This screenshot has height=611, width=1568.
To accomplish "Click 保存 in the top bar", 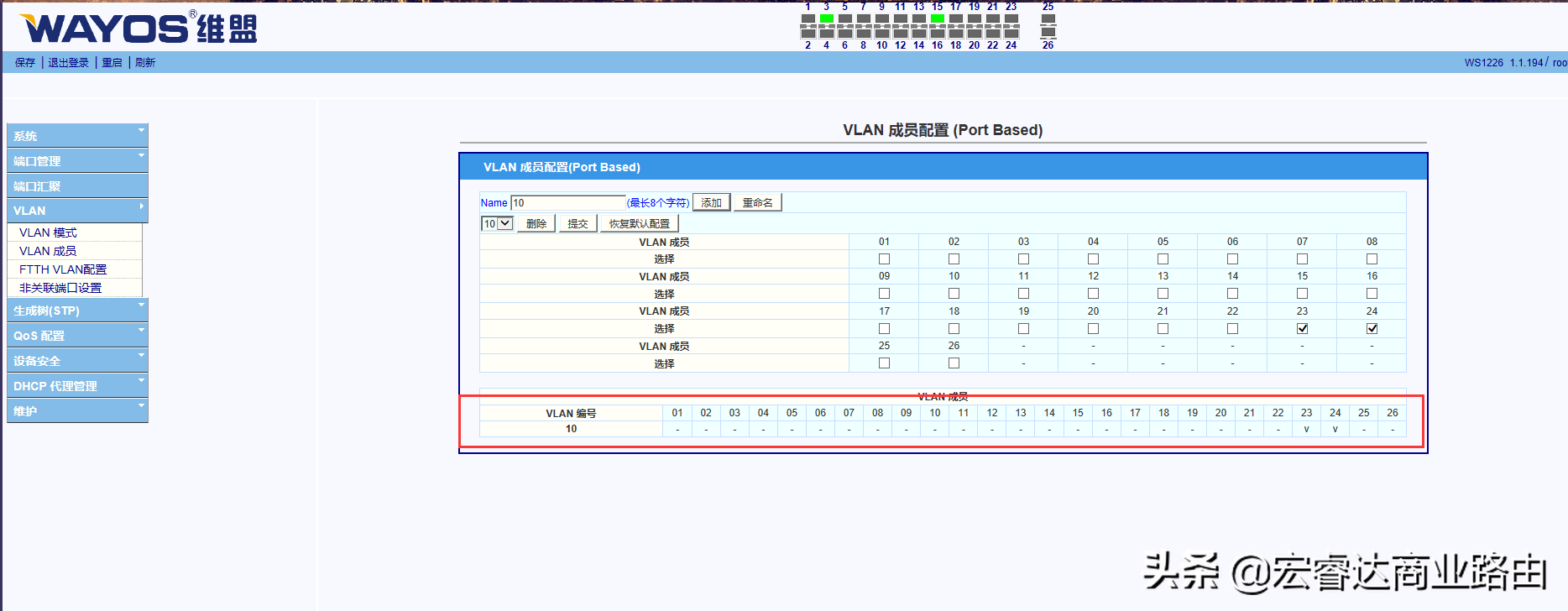I will 25,62.
